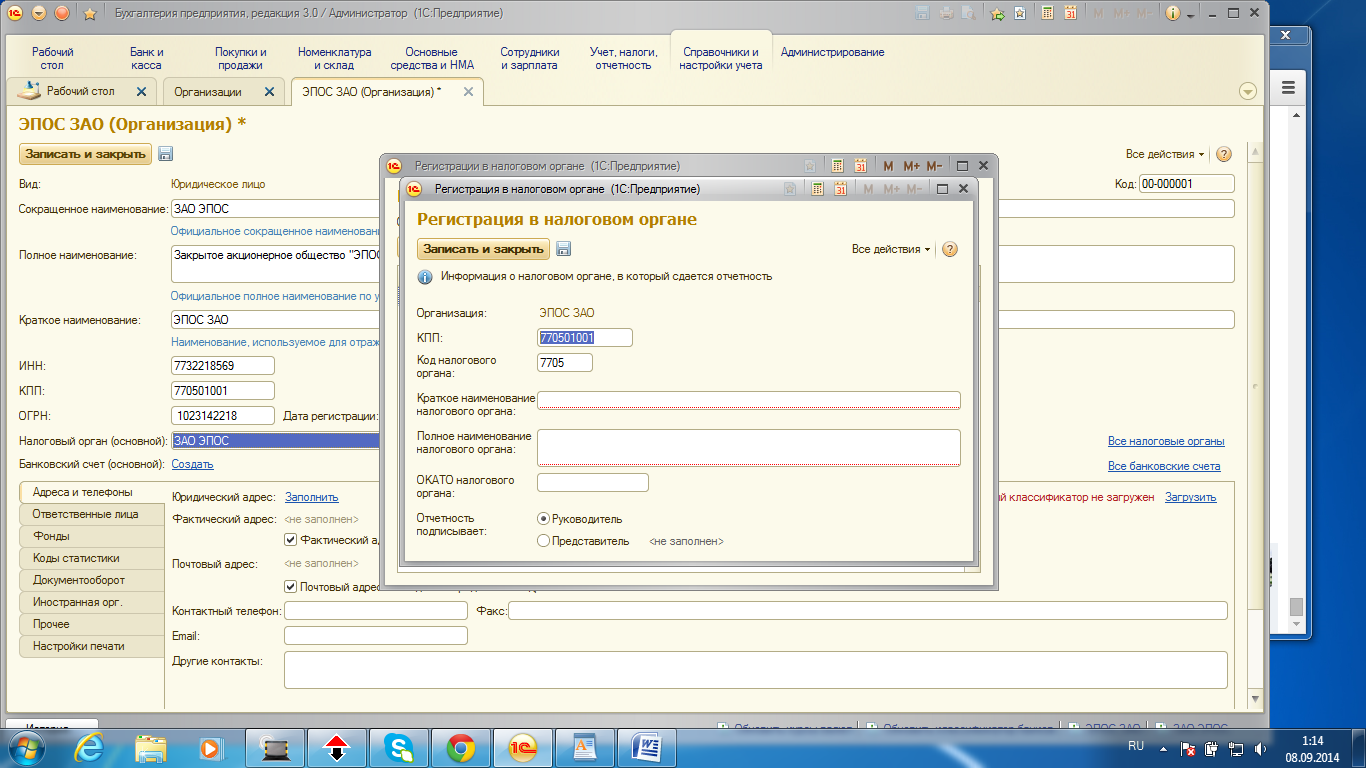Click the save diskette icon in registration dialog
The width and height of the screenshot is (1366, 768).
[563, 249]
